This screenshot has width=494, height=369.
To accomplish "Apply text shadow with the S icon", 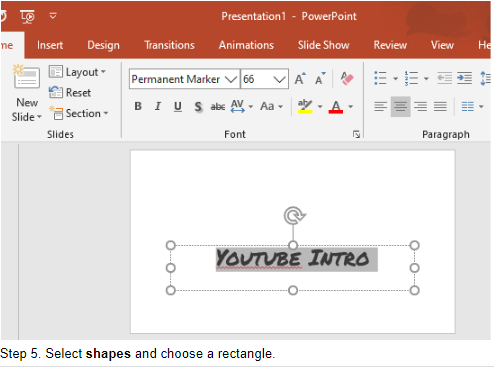I will pyautogui.click(x=198, y=107).
